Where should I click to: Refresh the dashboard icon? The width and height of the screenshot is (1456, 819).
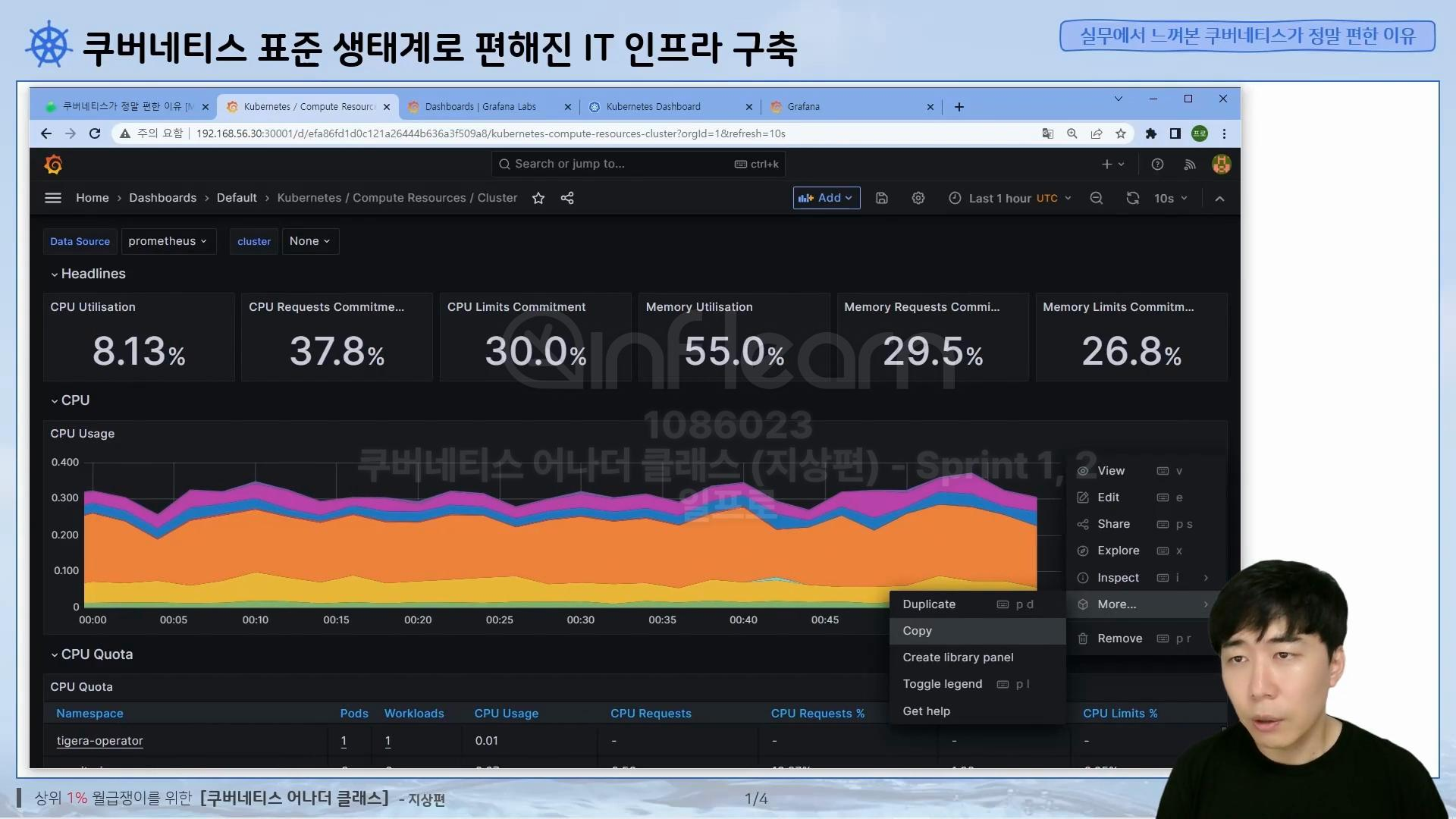tap(1133, 198)
